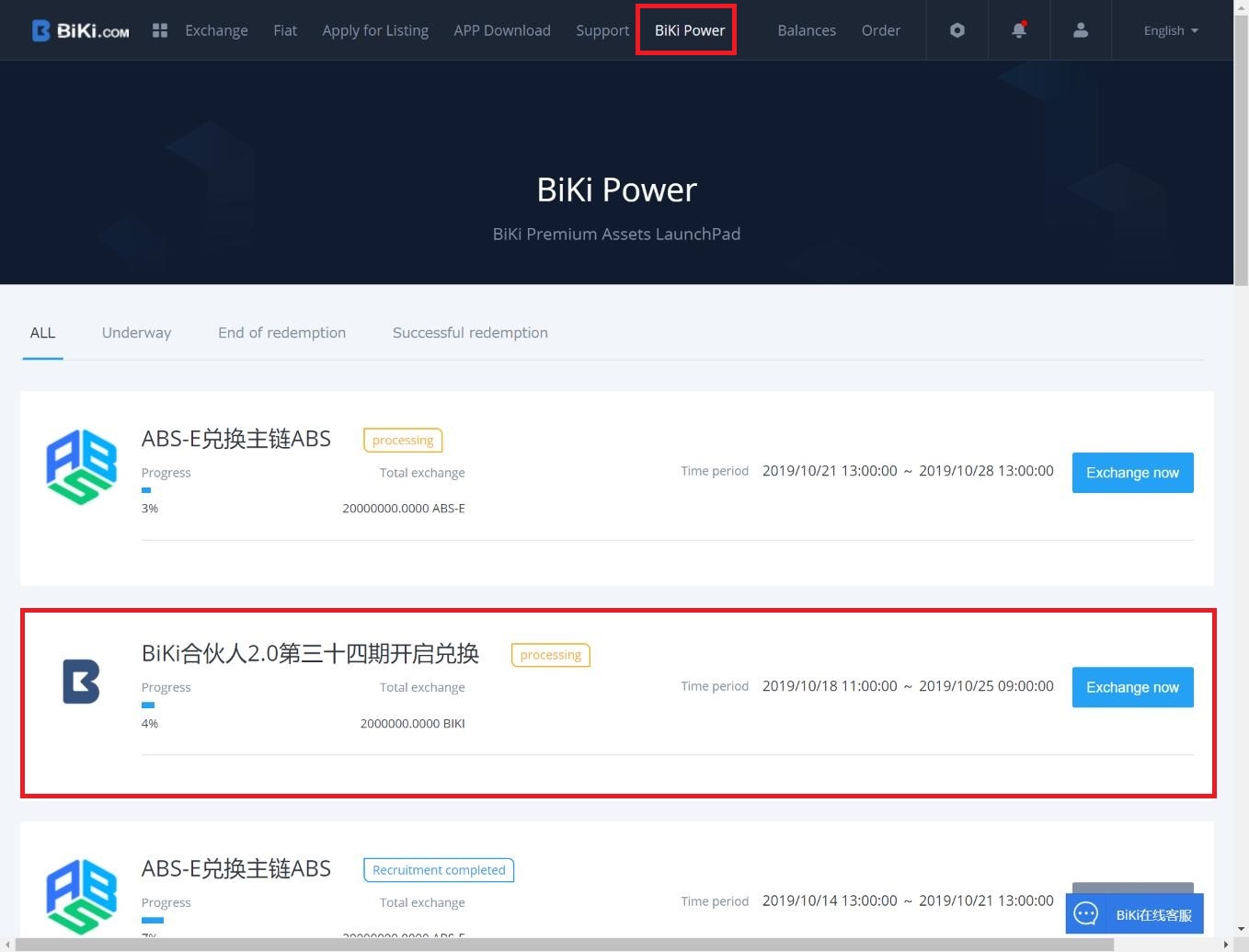
Task: Open the grid apps menu icon
Action: click(160, 30)
